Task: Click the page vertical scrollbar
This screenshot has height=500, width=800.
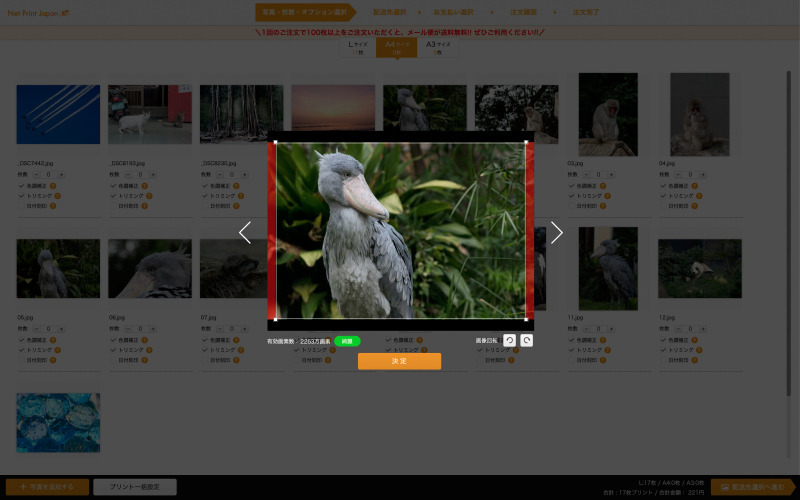Action: pos(789,233)
